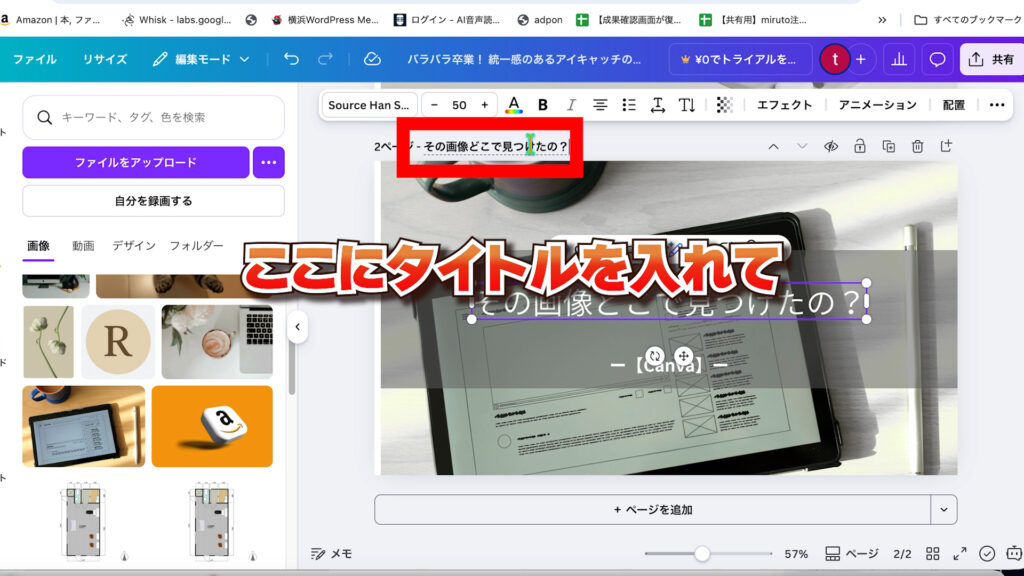Switch to the 動画 tab
The width and height of the screenshot is (1024, 576).
(x=83, y=245)
